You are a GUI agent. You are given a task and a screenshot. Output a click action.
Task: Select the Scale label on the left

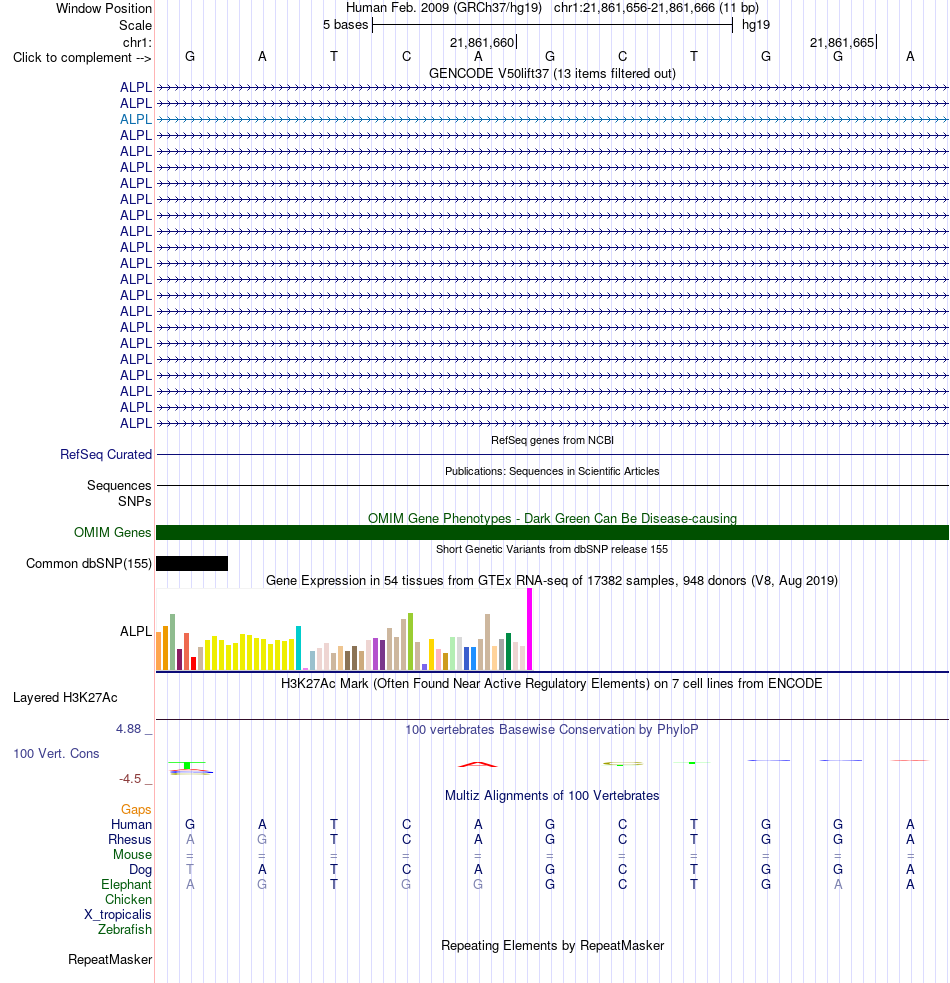coord(135,26)
